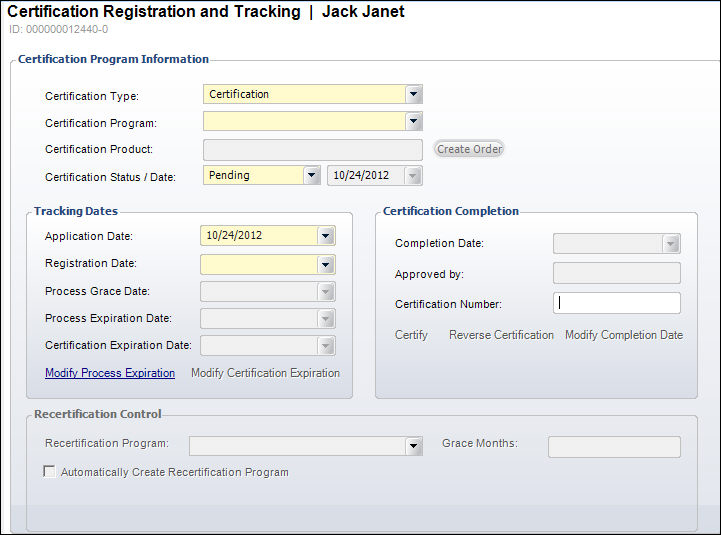721x535 pixels.
Task: Click the Modify Process Expiration link
Action: (110, 373)
